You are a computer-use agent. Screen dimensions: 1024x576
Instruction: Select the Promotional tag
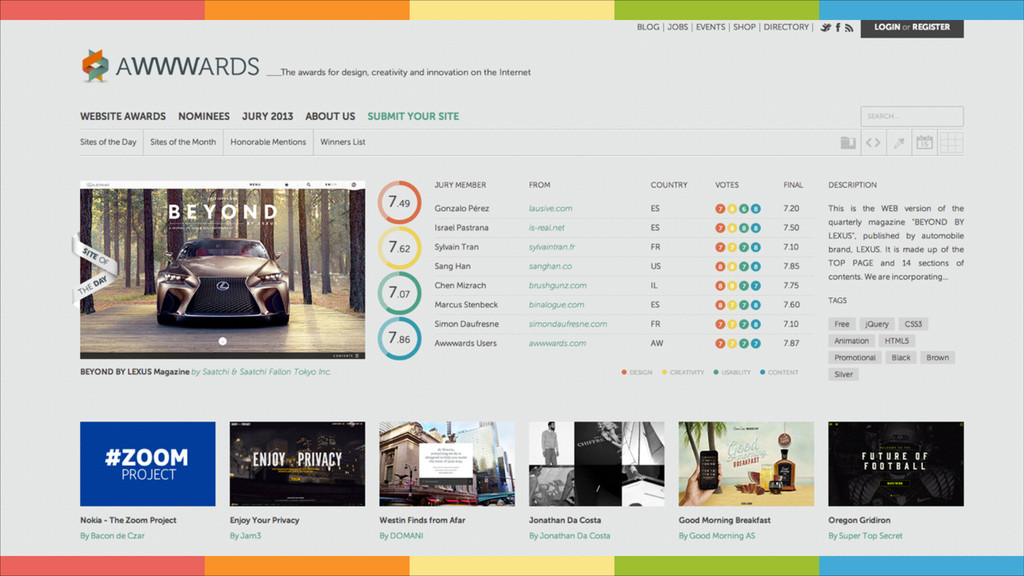pos(854,358)
